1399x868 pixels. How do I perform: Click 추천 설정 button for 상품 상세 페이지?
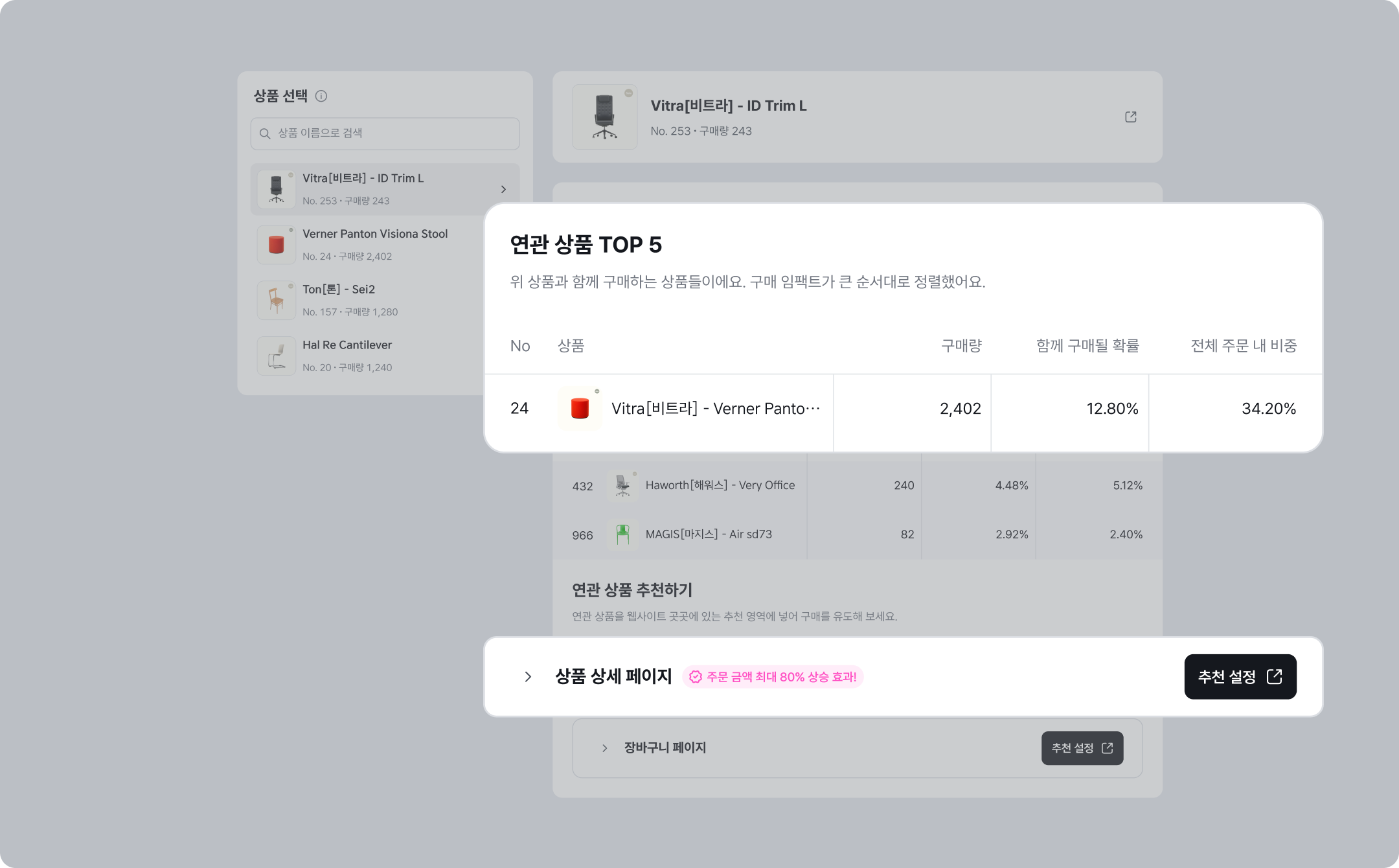click(1240, 677)
